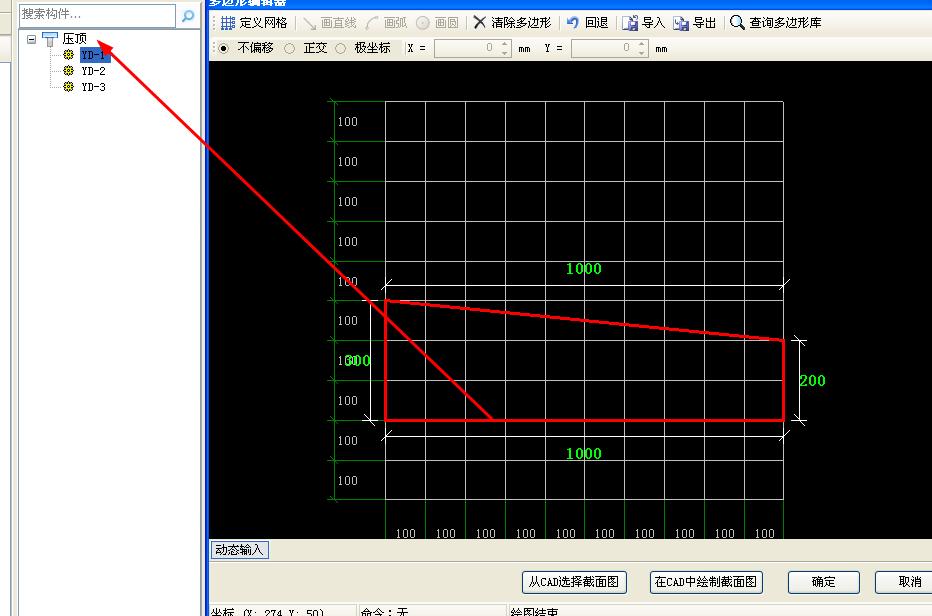The width and height of the screenshot is (932, 616).
Task: Click the Define Grid (定义网格) icon
Action: pos(228,23)
